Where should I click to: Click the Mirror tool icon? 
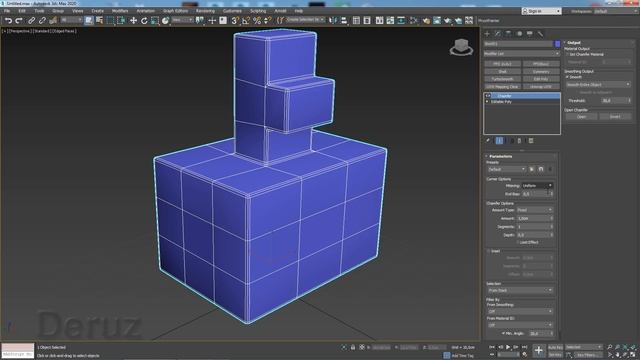(x=333, y=20)
